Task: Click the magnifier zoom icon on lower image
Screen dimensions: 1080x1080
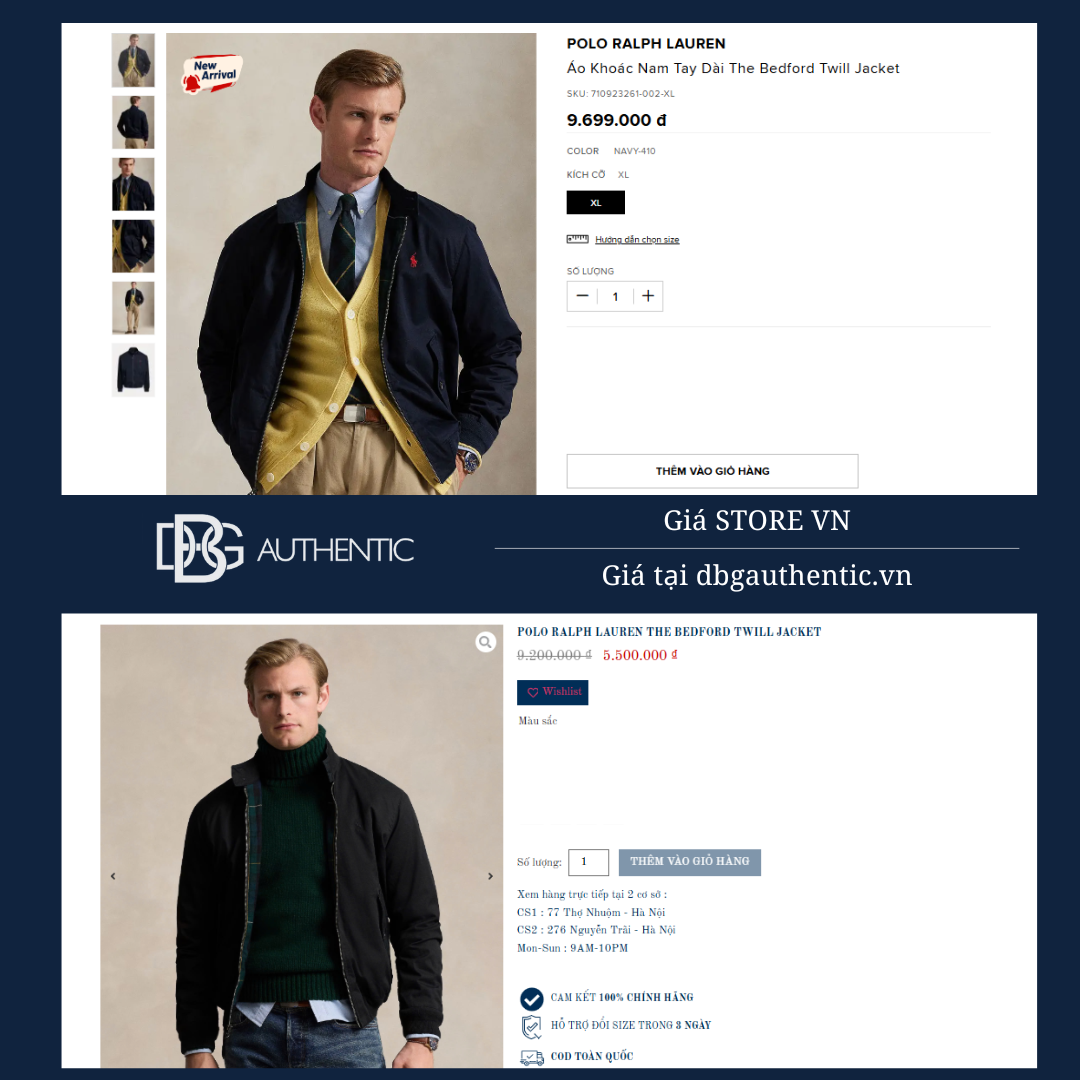Action: click(486, 642)
